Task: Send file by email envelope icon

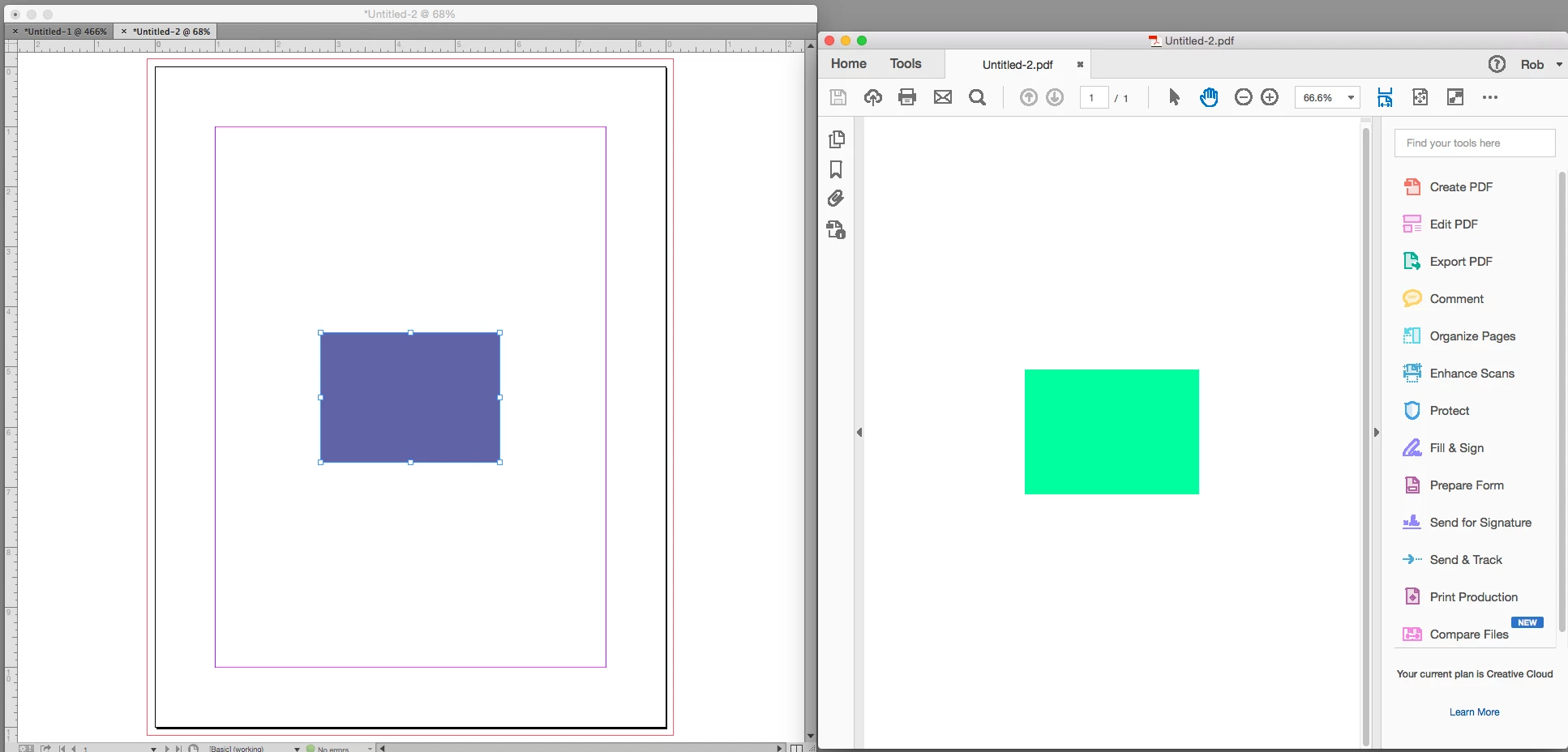Action: (943, 98)
